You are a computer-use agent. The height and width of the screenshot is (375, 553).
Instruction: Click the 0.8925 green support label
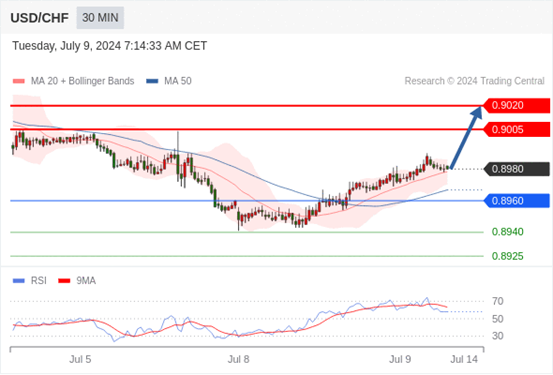pos(508,256)
